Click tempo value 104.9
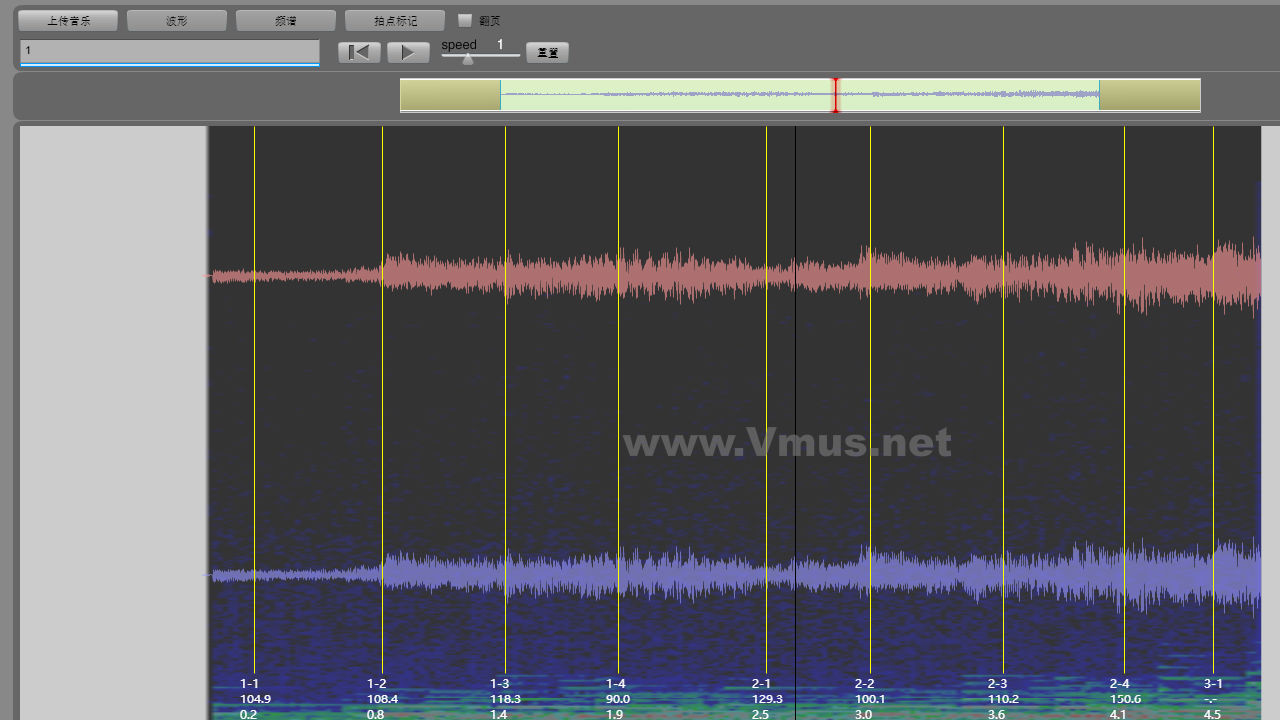 [255, 699]
